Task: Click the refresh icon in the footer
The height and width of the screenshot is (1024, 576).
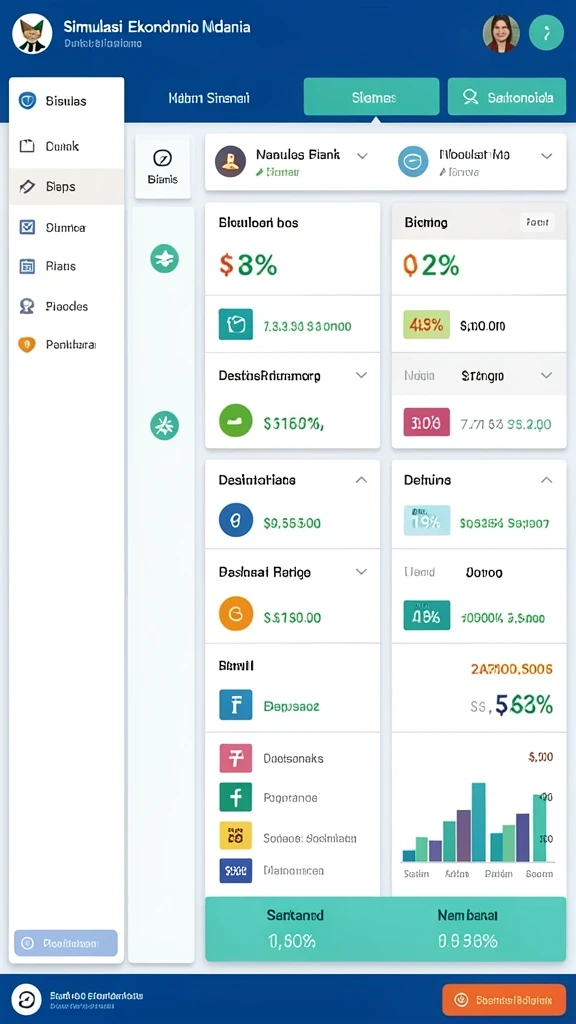Action: (x=27, y=1000)
